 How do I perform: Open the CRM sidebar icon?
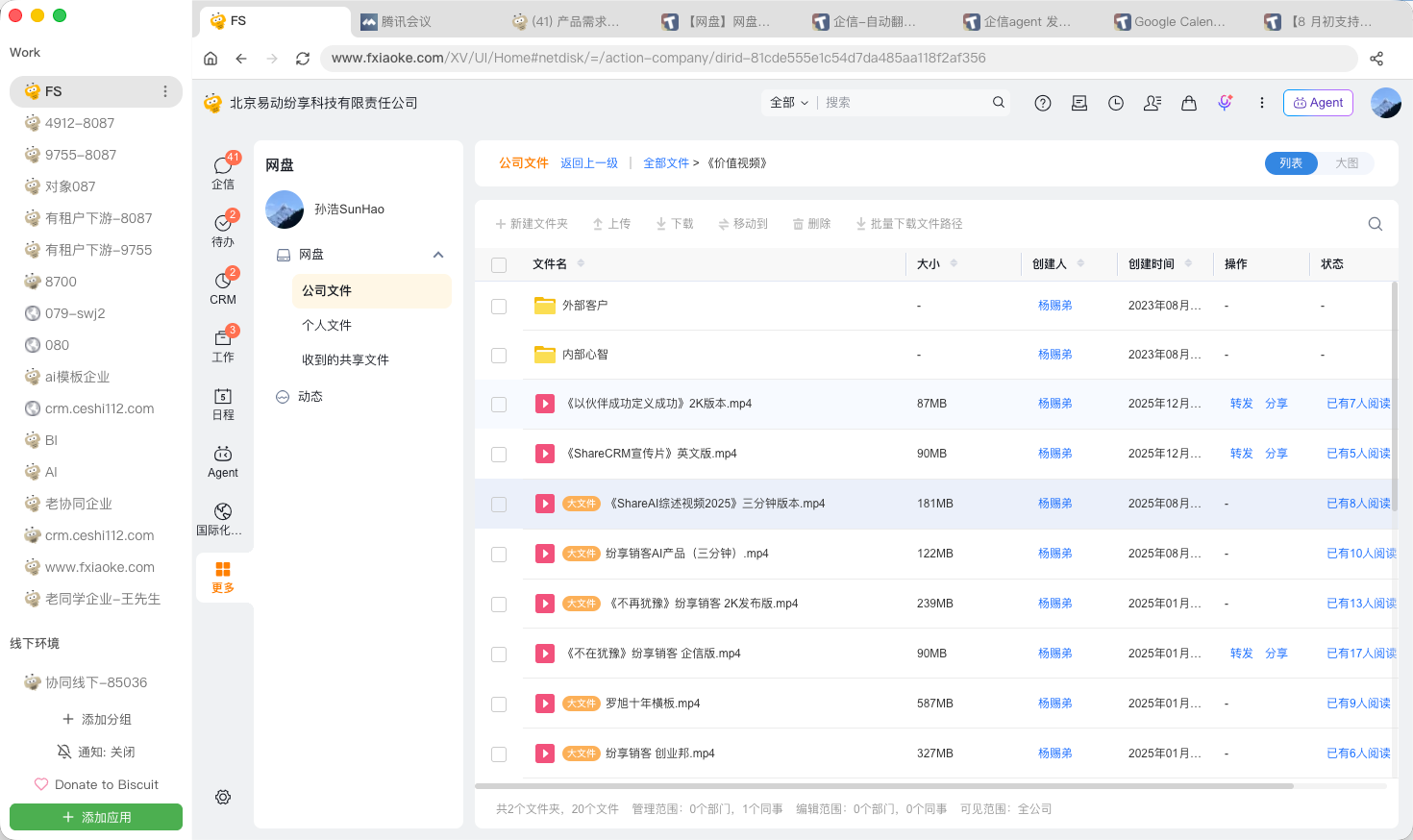pyautogui.click(x=223, y=286)
